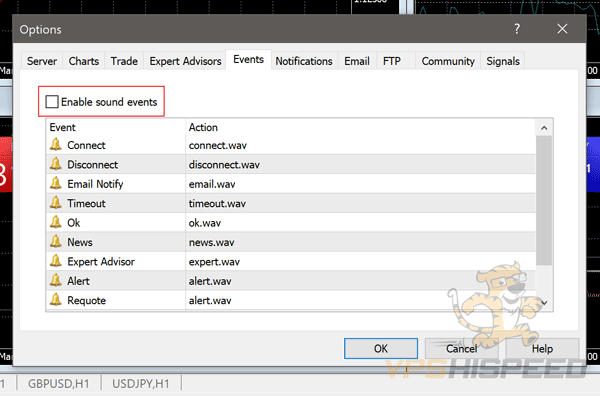Switch to GBPUSD,H1 chart tab behind dialog
The width and height of the screenshot is (600, 396).
pos(59,384)
